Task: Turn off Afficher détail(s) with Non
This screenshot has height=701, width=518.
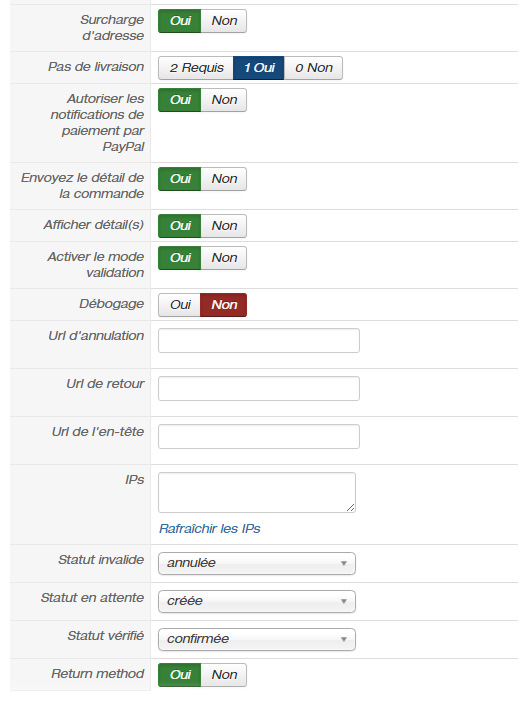Action: 224,226
